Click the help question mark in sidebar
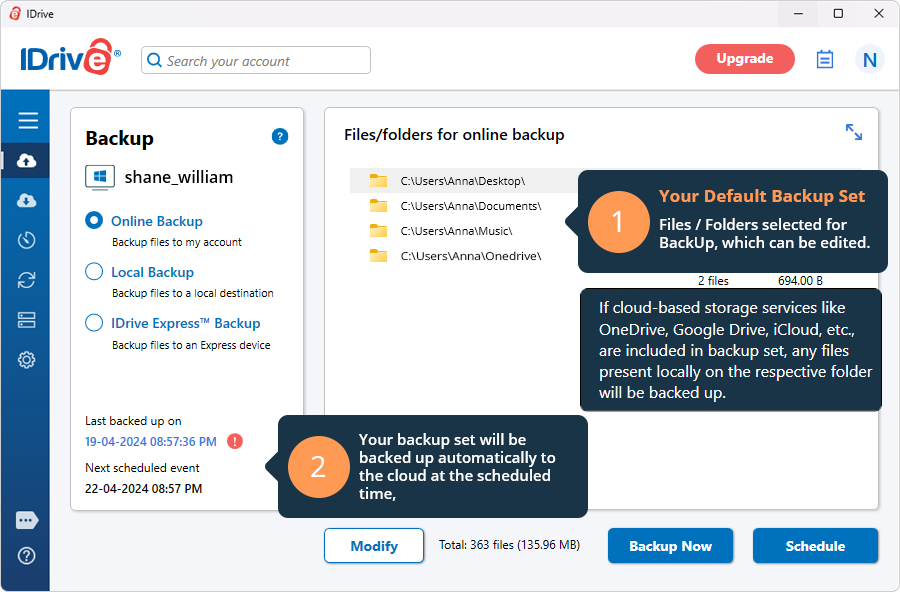 tap(27, 556)
